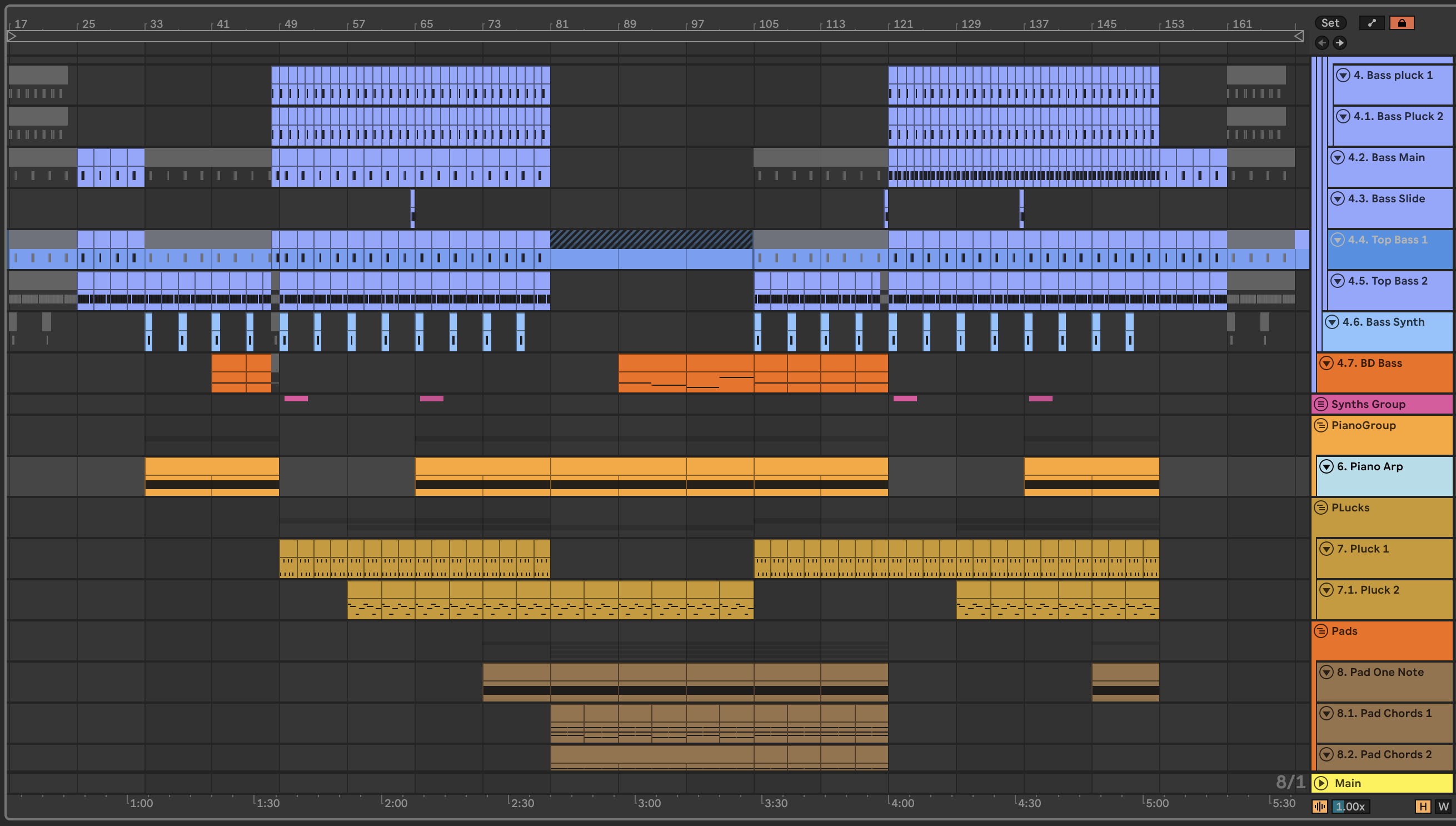Jump to the previous locator arrow
The image size is (1456, 826).
tap(1322, 43)
